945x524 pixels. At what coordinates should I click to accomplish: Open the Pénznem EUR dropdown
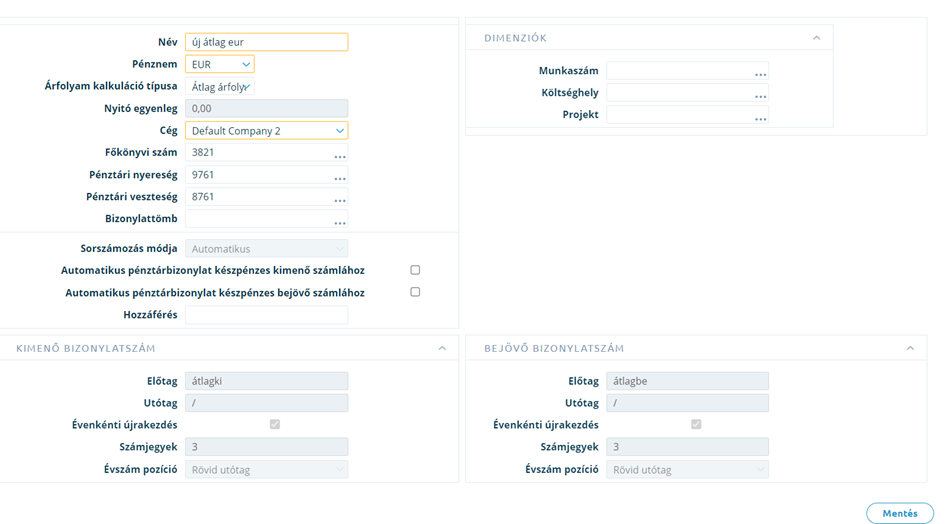[220, 64]
